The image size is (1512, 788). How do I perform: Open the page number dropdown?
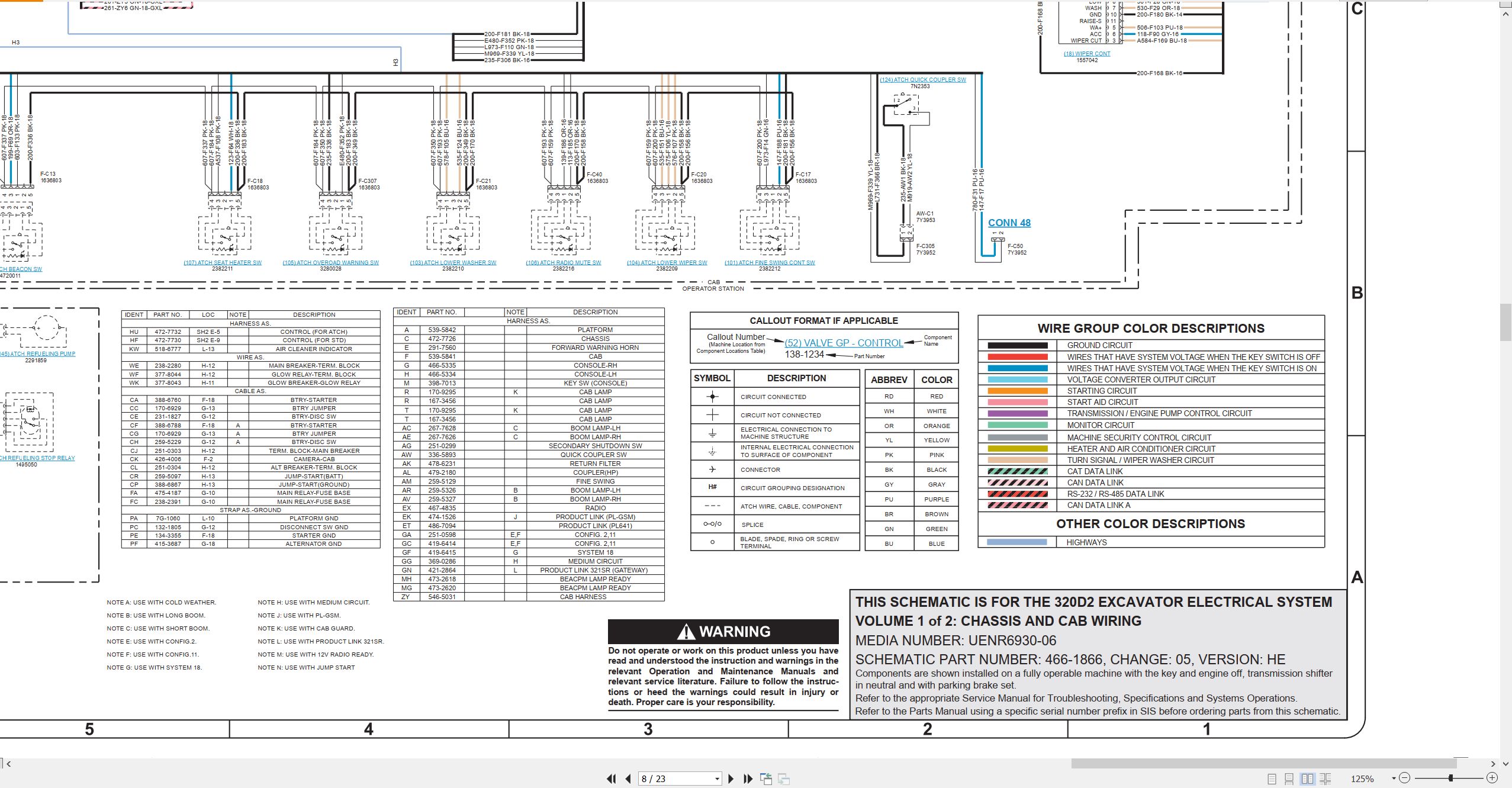click(717, 779)
